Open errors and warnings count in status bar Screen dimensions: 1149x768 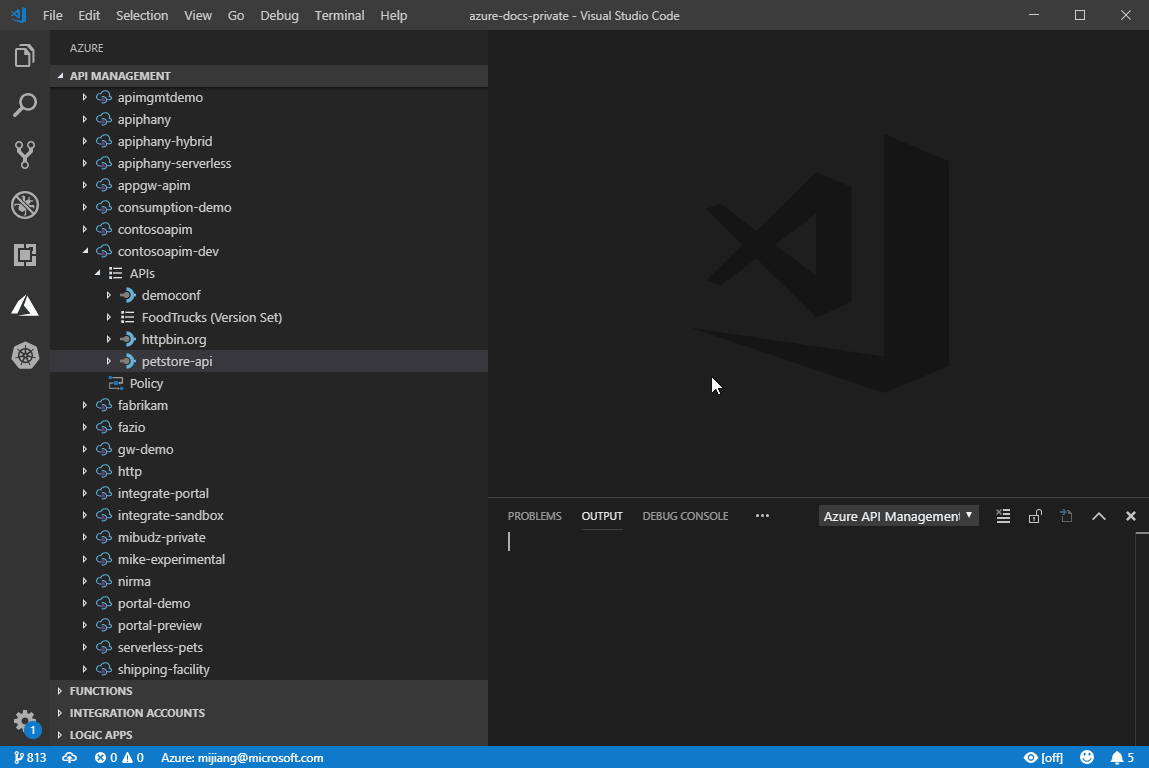pos(119,758)
